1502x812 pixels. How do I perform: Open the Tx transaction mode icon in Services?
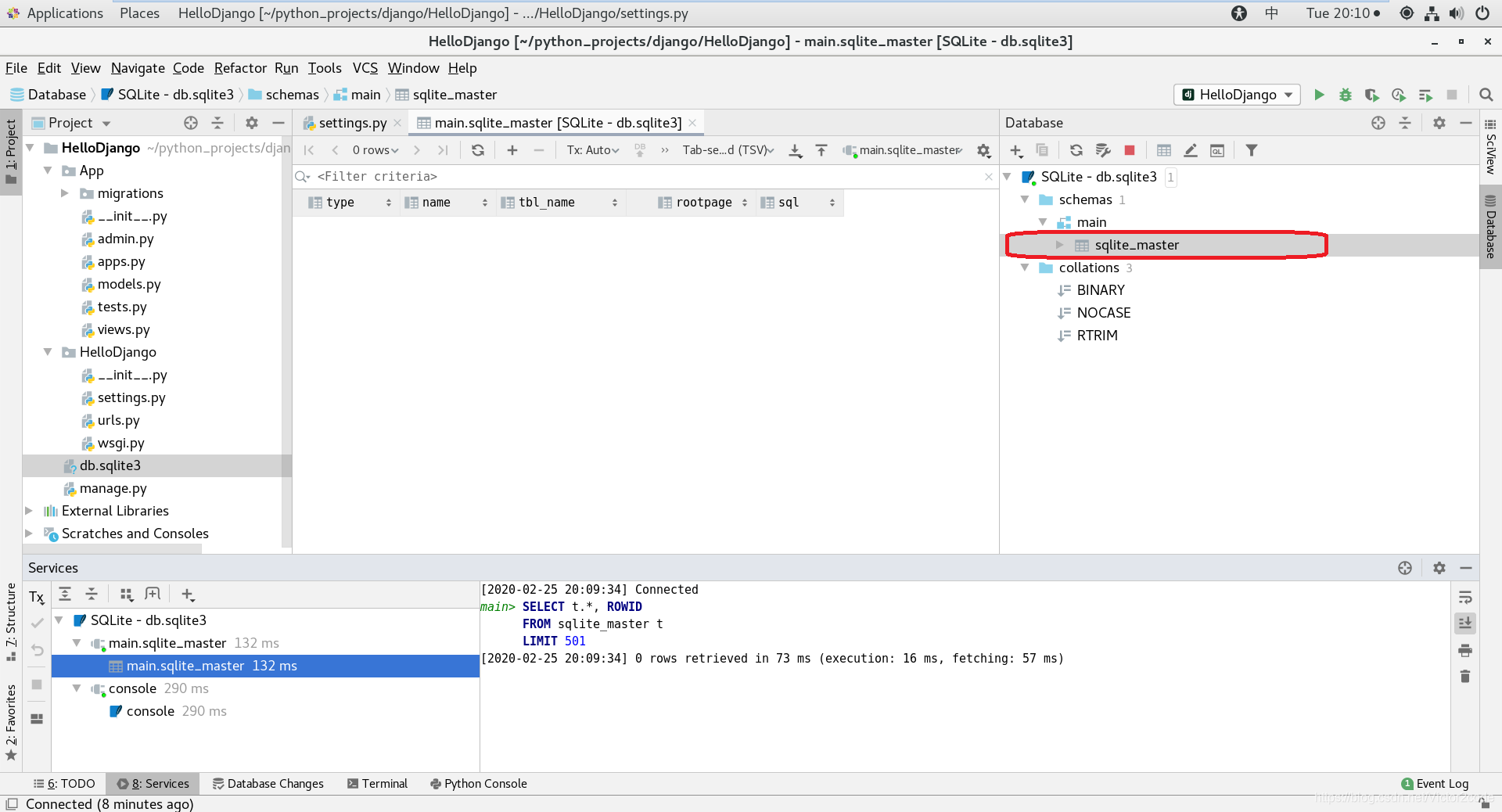[x=37, y=597]
